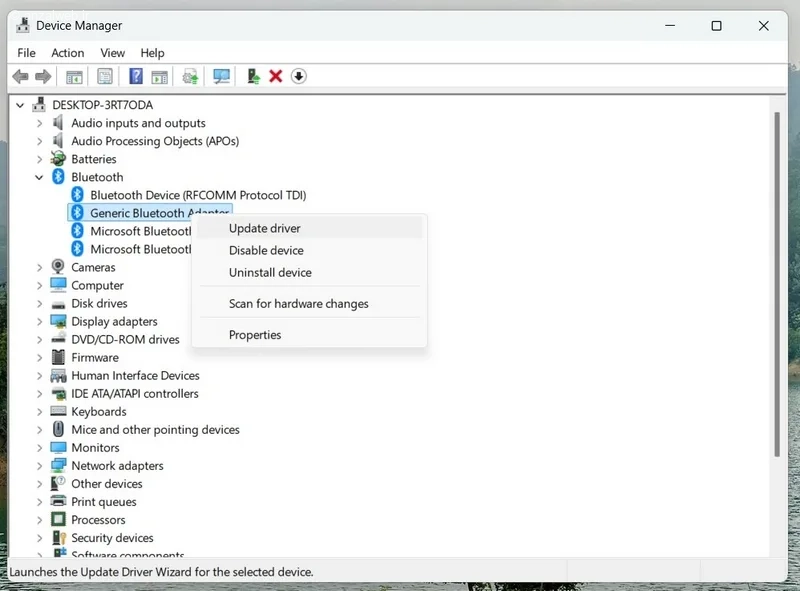
Task: Show or hide the action pane icon
Action: 159,77
